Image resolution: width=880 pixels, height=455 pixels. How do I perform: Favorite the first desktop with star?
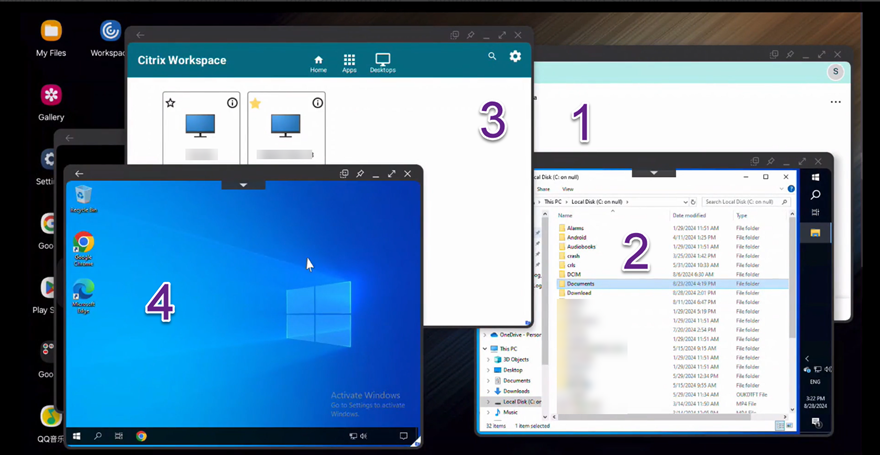click(x=171, y=103)
